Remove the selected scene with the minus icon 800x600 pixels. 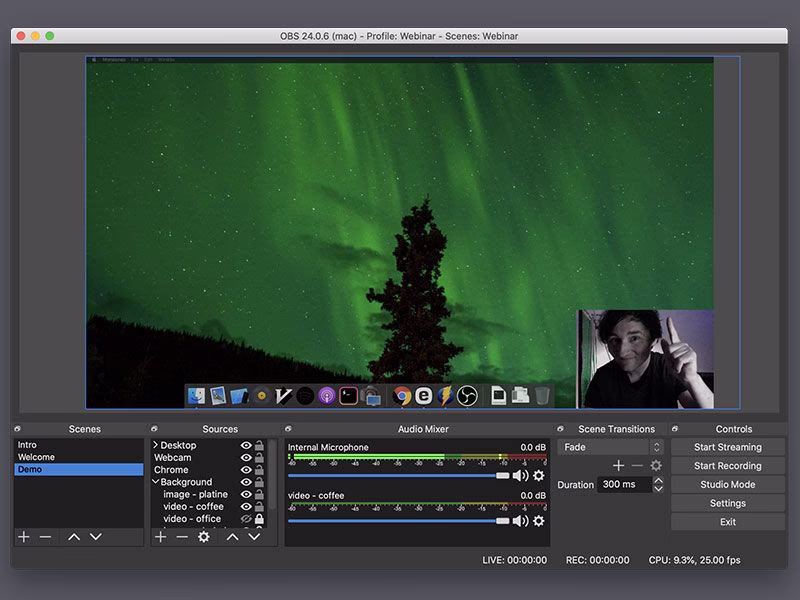pyautogui.click(x=45, y=537)
